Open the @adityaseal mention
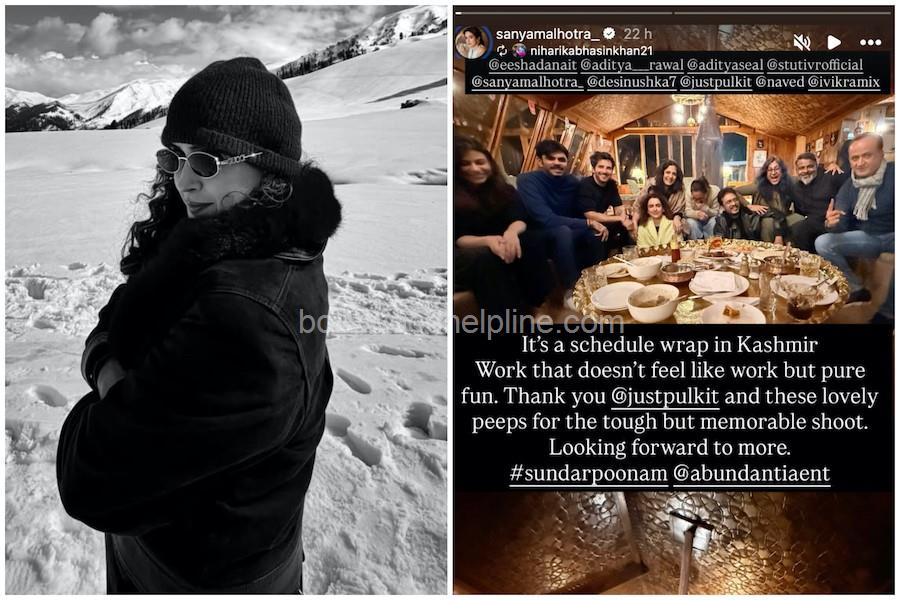 click(725, 65)
